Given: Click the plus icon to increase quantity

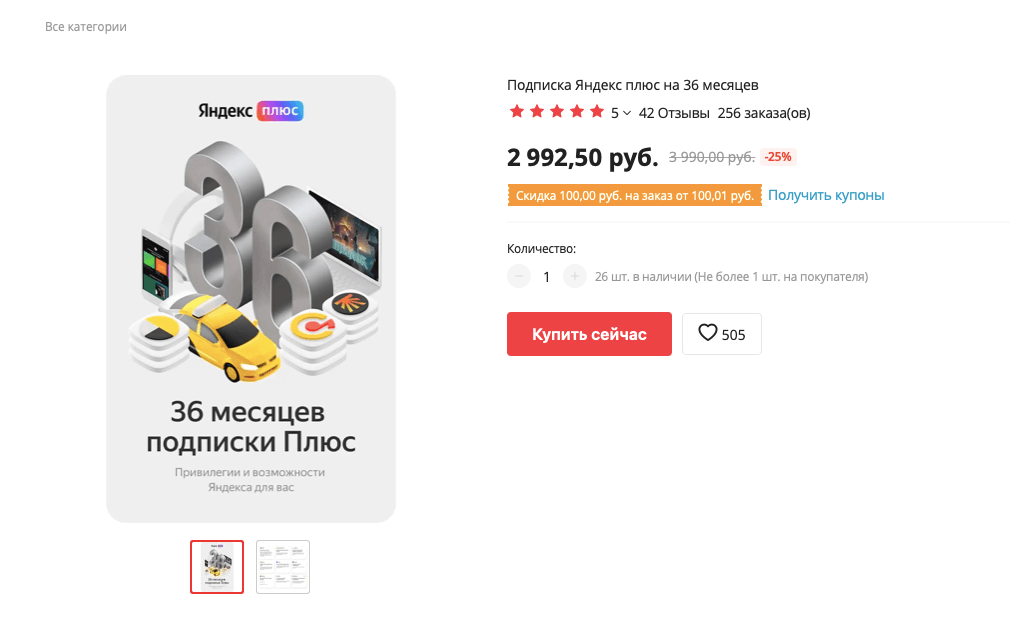Looking at the screenshot, I should tap(574, 276).
